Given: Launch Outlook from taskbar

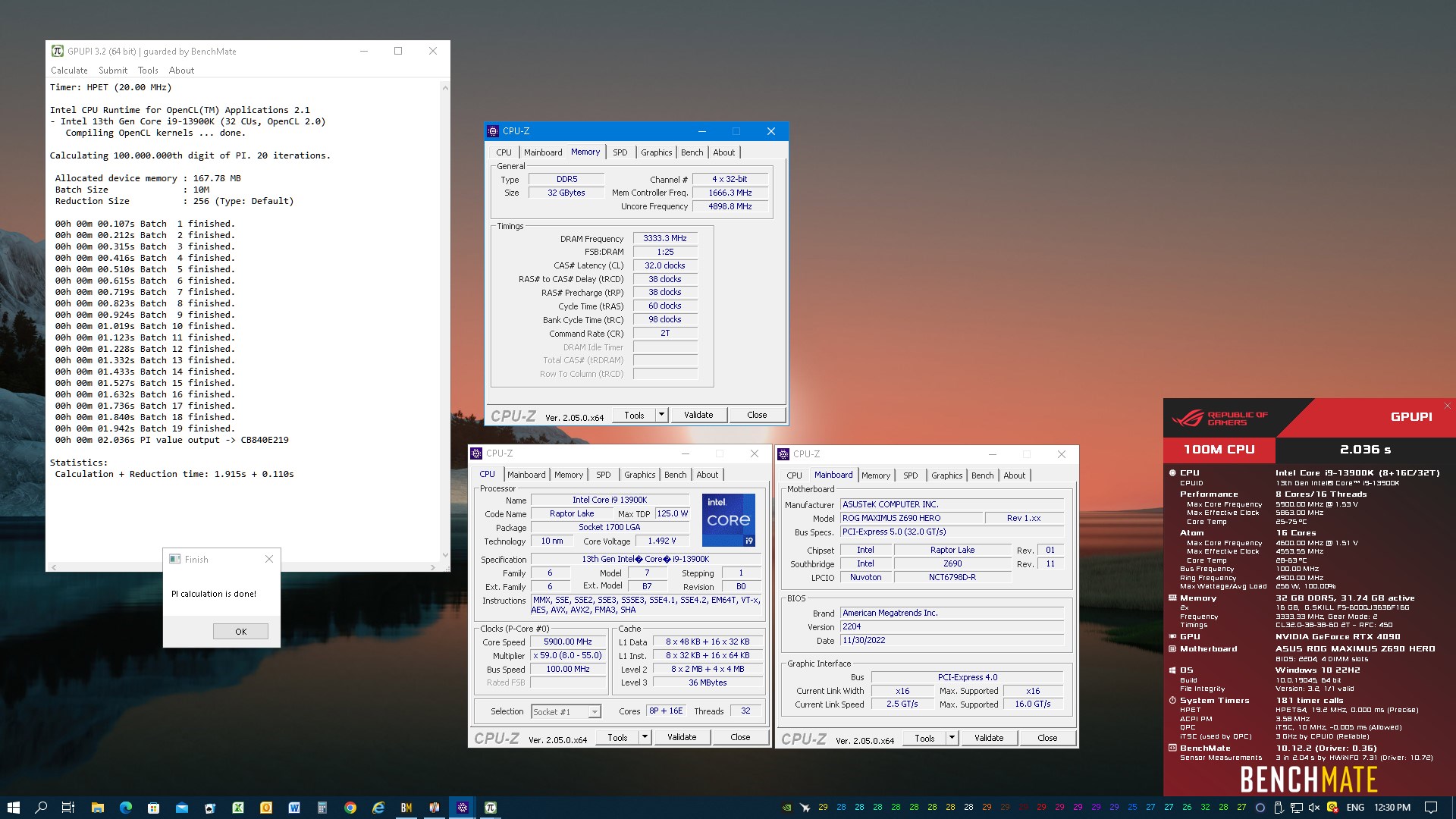Looking at the screenshot, I should pos(265,807).
